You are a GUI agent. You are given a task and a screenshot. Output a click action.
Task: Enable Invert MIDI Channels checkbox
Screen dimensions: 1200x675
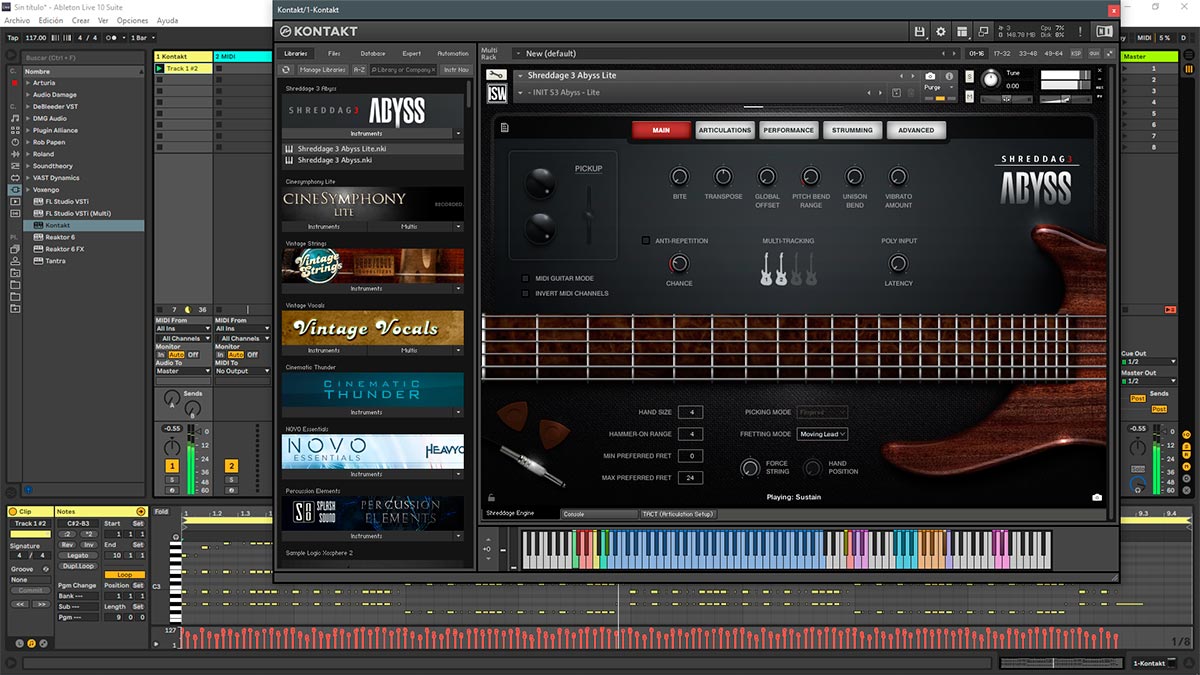click(526, 293)
